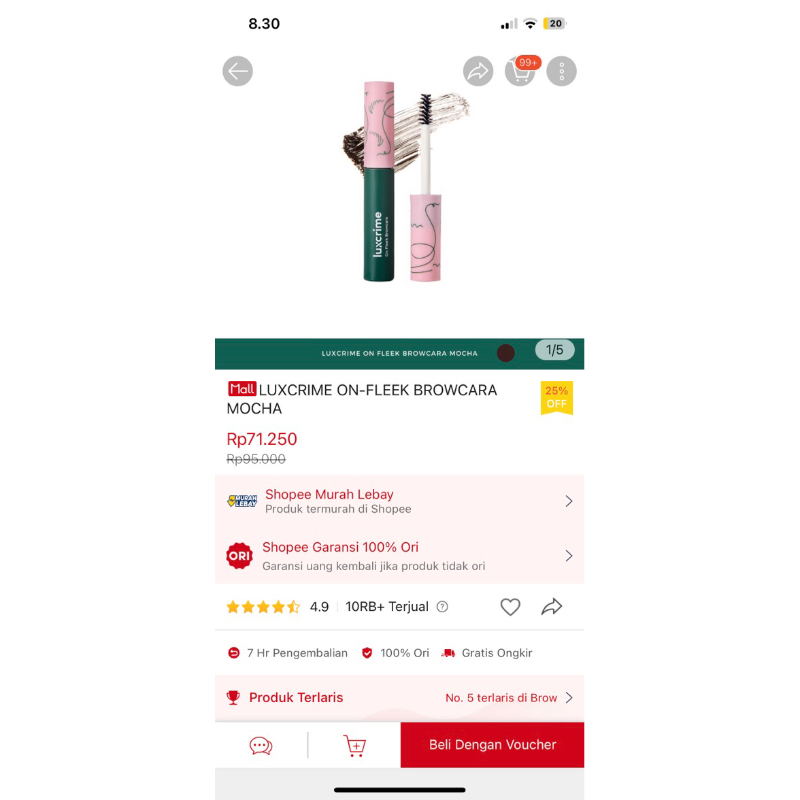
Task: Open the three-dot more options menu
Action: pyautogui.click(x=561, y=71)
